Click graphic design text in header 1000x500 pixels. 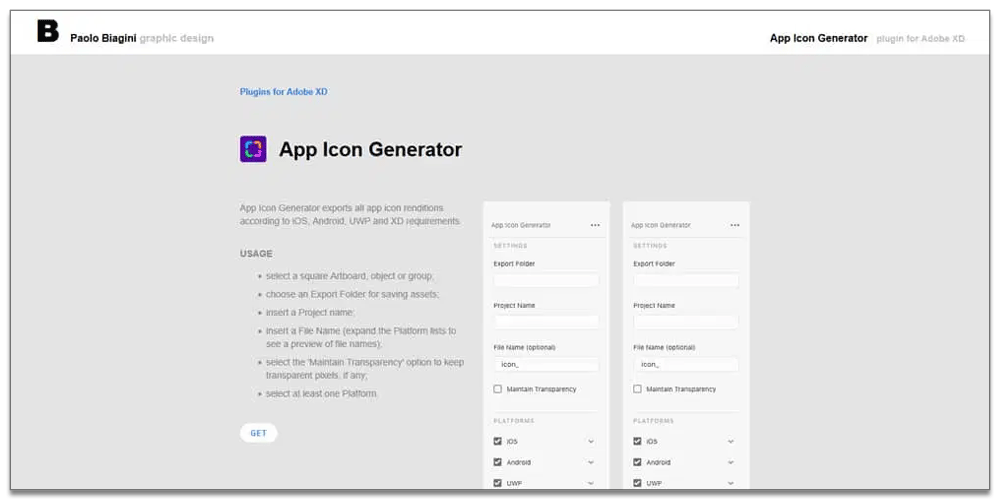pyautogui.click(x=177, y=38)
